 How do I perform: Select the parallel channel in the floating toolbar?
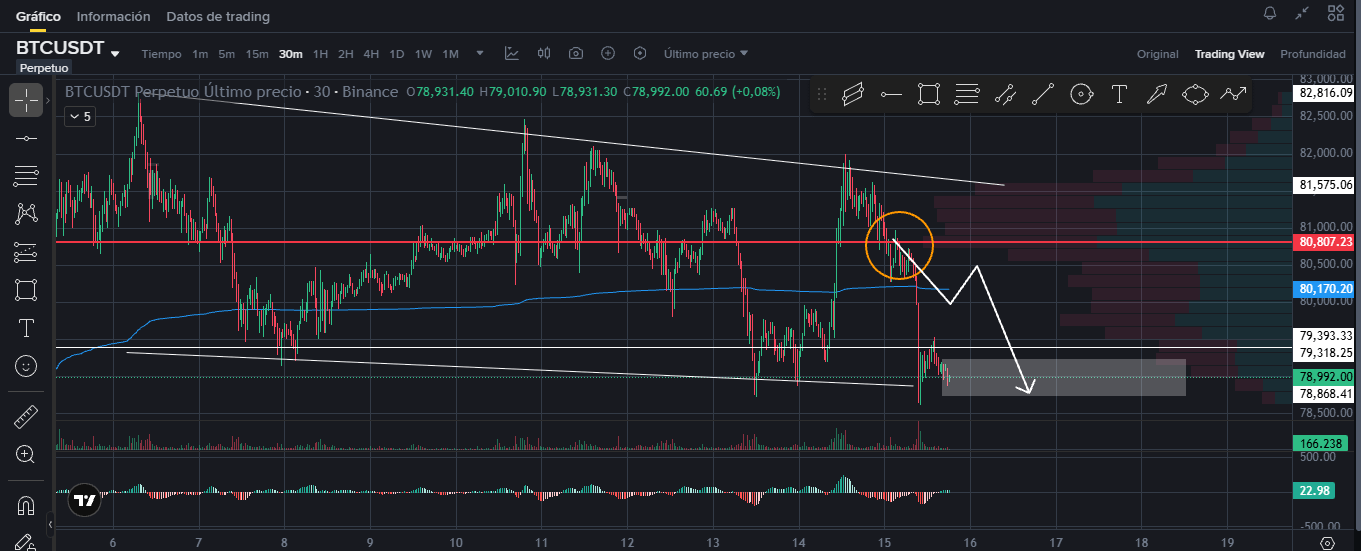coord(853,95)
